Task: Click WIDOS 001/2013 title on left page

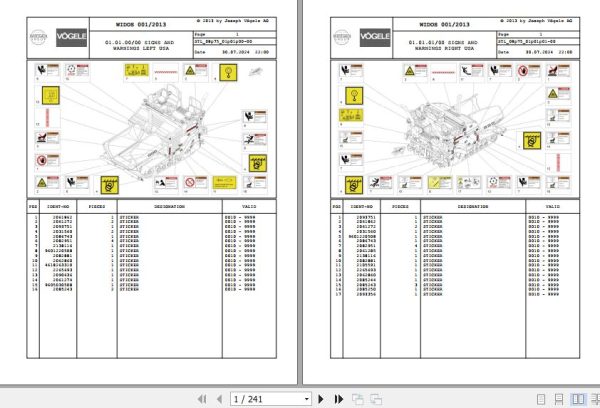Action: [x=141, y=24]
